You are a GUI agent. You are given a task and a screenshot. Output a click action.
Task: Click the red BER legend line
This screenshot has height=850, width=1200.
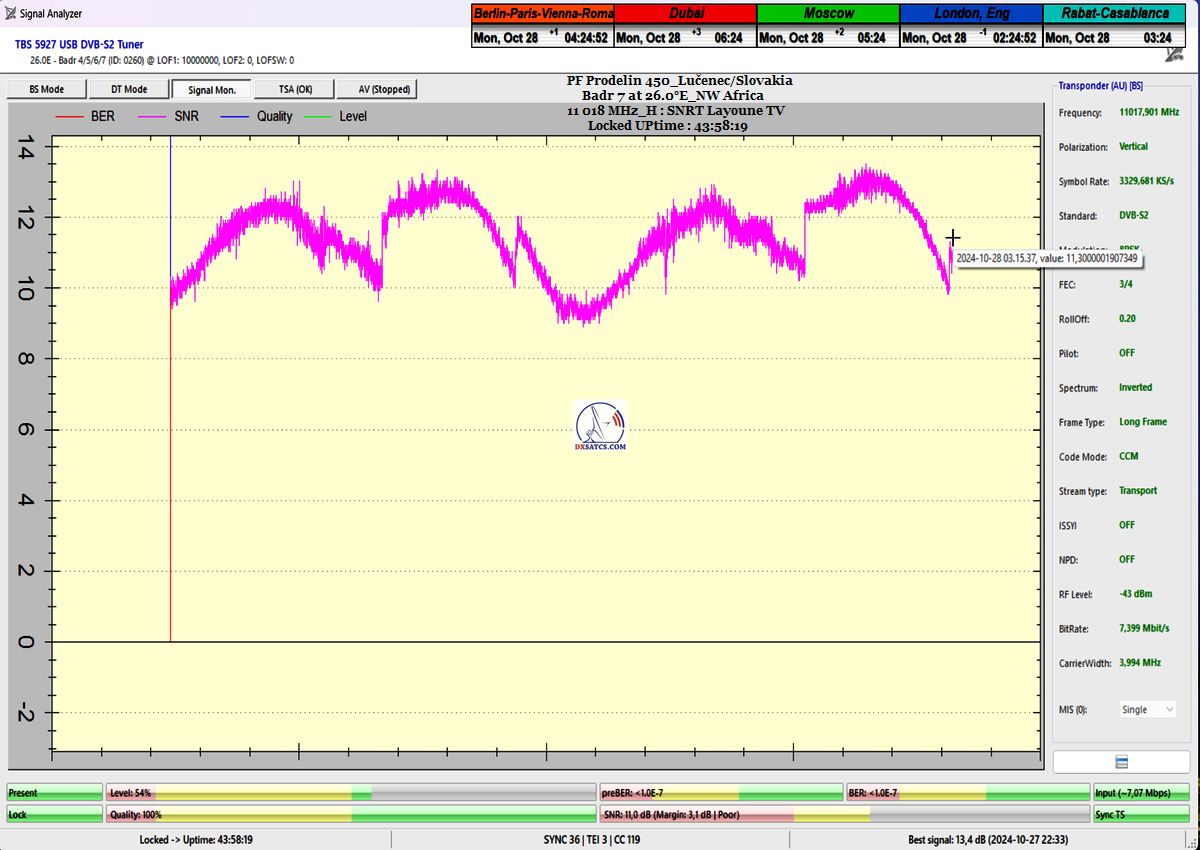pos(69,117)
